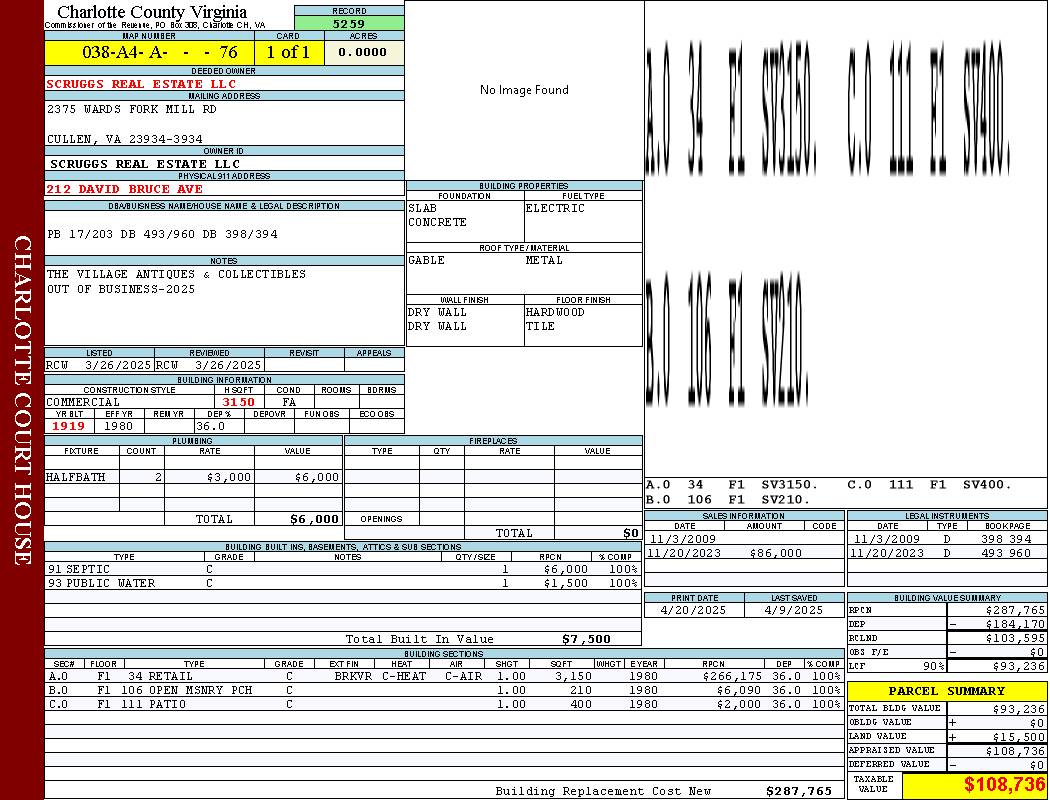Screen dimensions: 1050x800
Task: Select physical address 212 DAVID BRUCE AVE
Action: (x=124, y=189)
